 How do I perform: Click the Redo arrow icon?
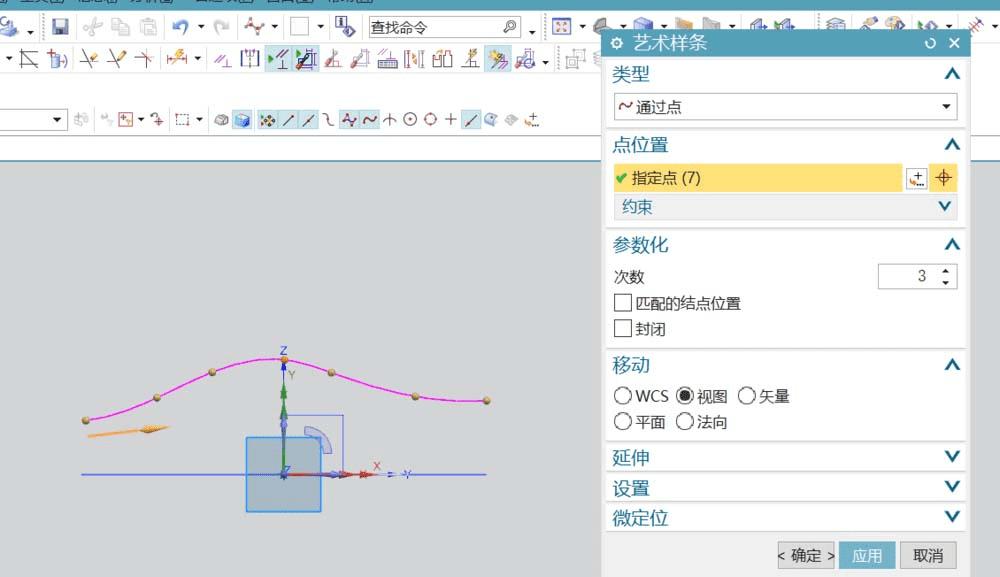(x=221, y=27)
